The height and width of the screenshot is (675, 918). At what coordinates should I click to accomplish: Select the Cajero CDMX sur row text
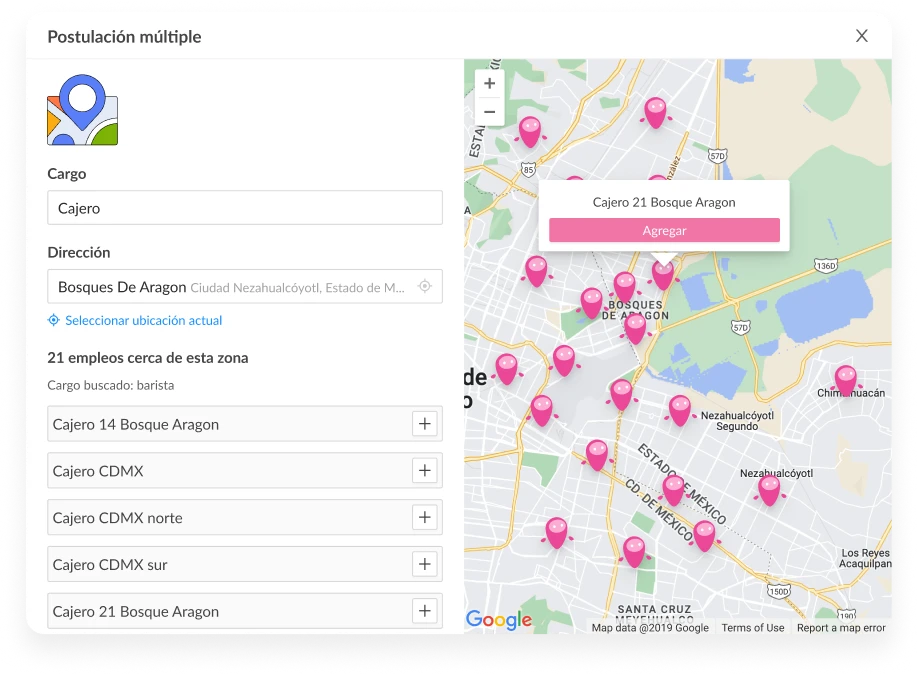tap(110, 565)
